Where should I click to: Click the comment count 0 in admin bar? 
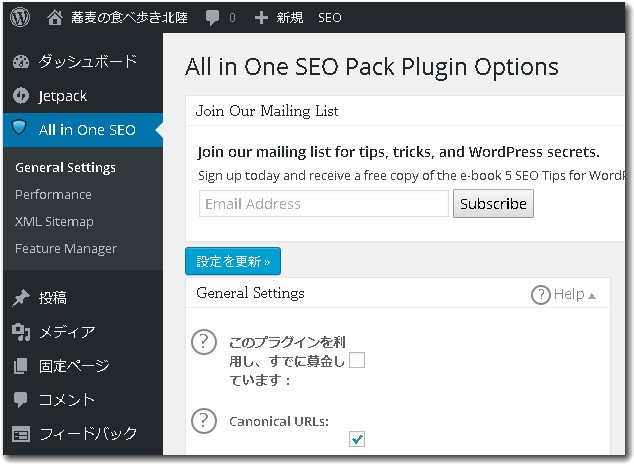point(232,18)
